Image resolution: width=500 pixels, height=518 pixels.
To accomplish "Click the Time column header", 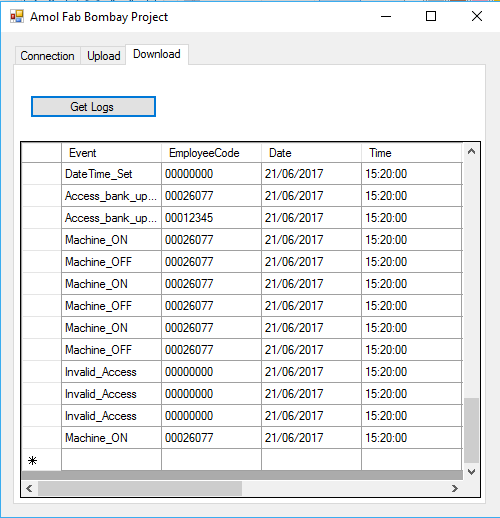I will [x=412, y=153].
